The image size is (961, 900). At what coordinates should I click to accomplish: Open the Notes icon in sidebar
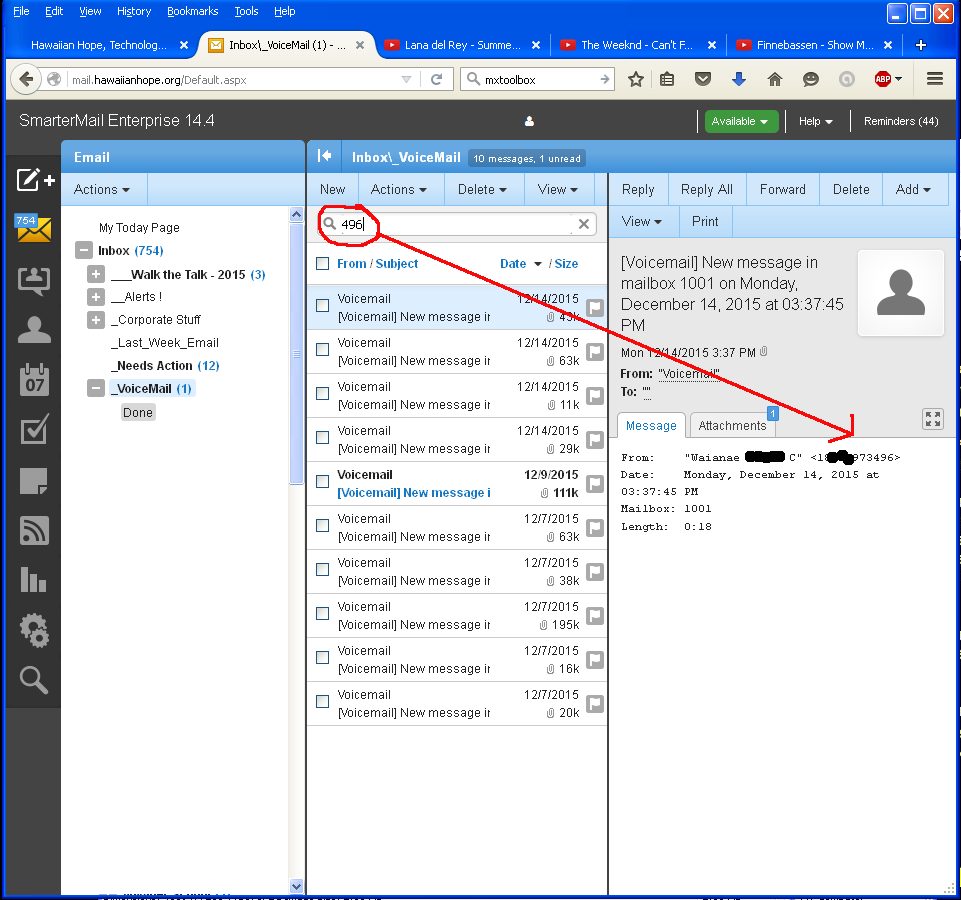tap(34, 481)
